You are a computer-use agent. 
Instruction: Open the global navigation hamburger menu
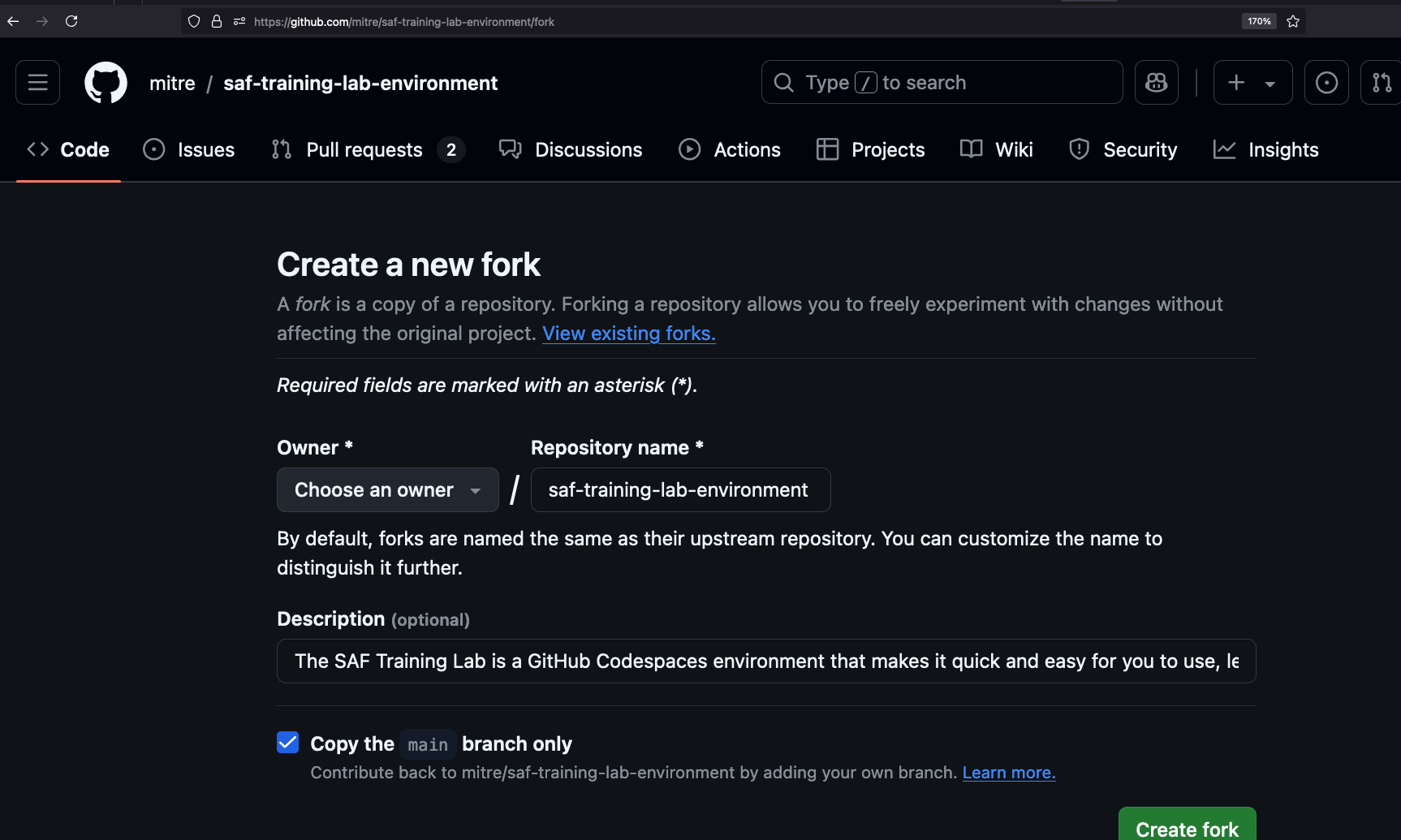(37, 82)
